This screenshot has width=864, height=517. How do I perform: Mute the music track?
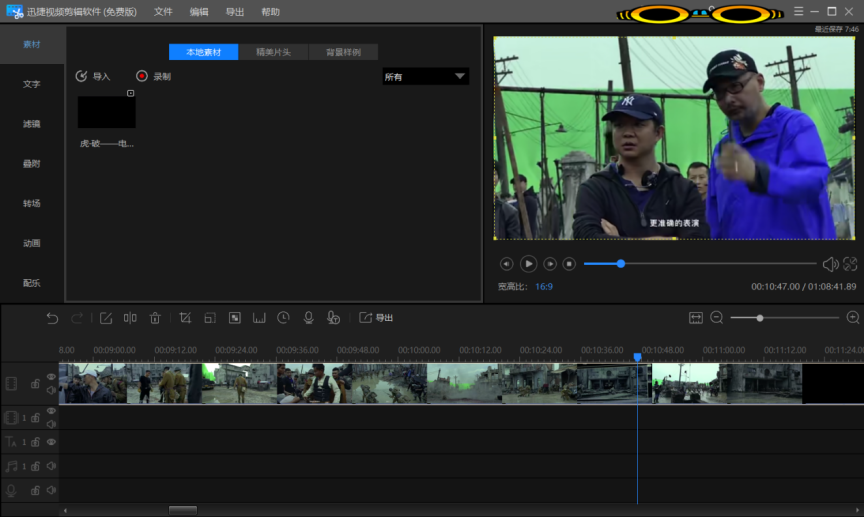coord(51,466)
